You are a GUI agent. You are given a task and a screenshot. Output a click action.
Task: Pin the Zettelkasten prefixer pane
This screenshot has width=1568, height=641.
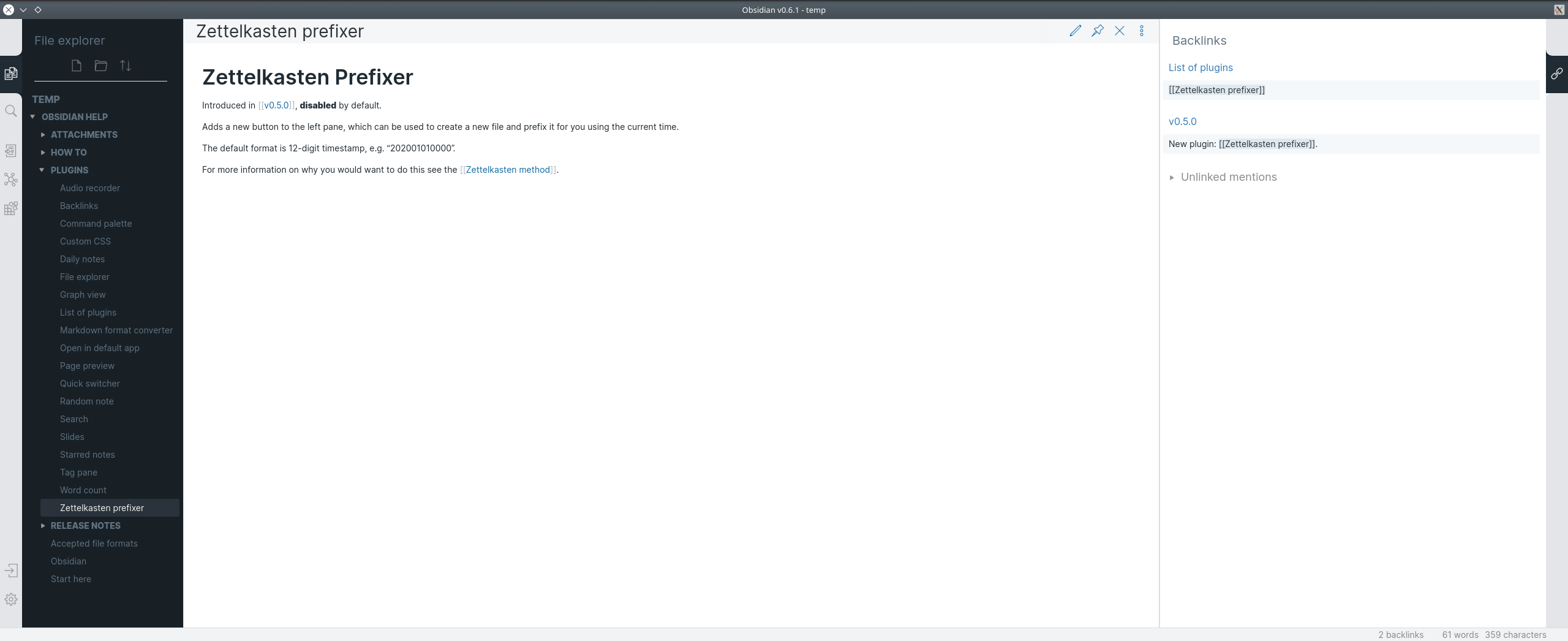pyautogui.click(x=1098, y=31)
